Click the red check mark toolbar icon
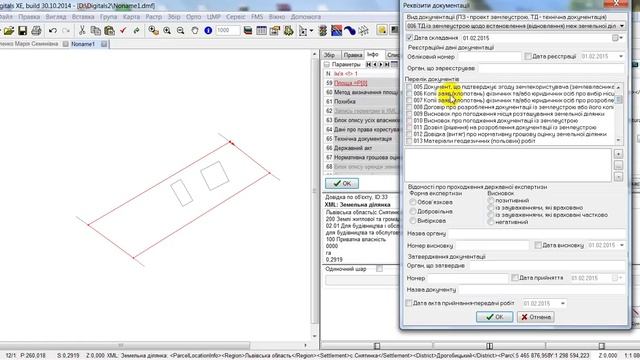Image resolution: width=640 pixels, height=360 pixels. click(x=123, y=31)
